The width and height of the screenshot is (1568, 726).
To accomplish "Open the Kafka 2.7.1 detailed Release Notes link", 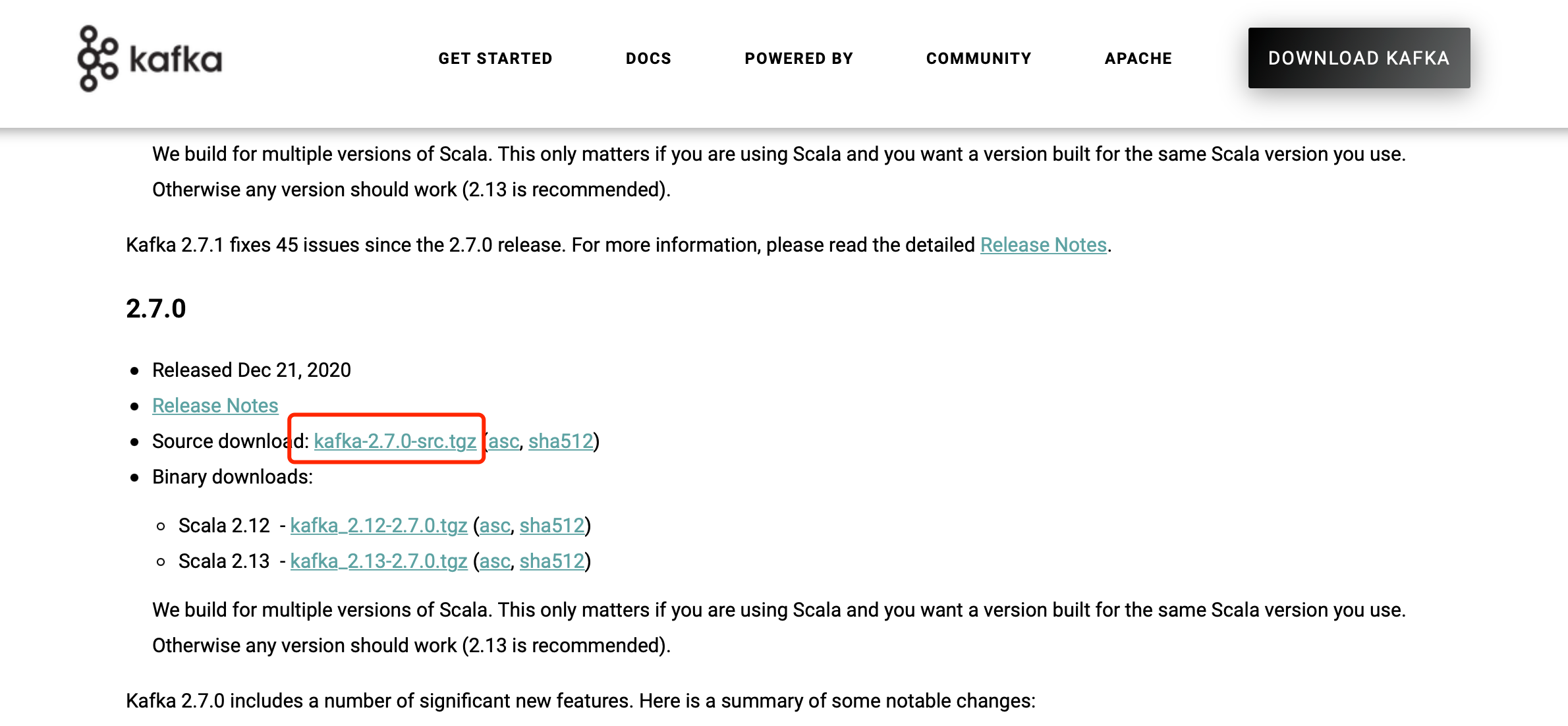I will click(1043, 245).
